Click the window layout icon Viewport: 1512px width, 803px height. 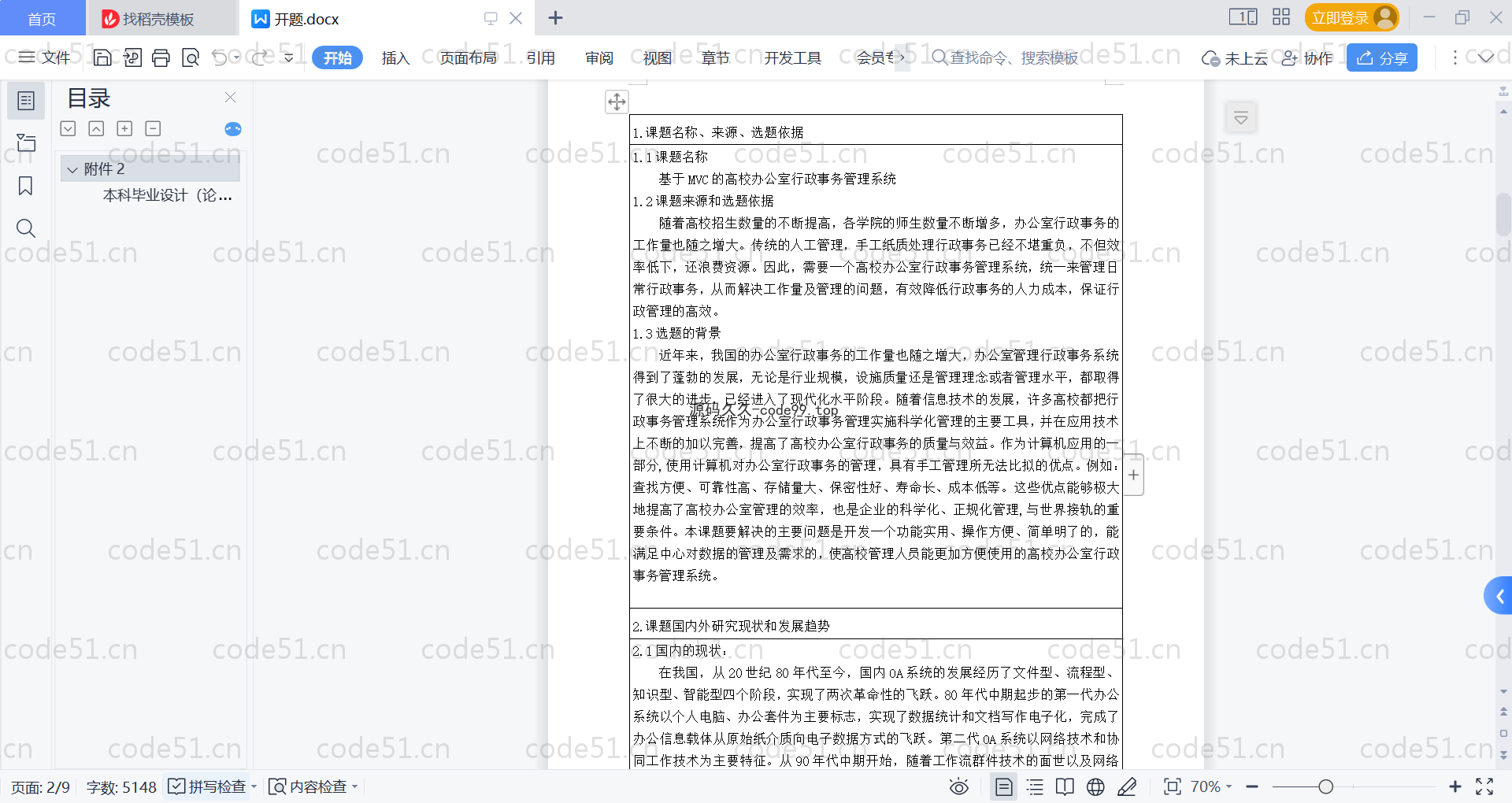click(x=1243, y=17)
